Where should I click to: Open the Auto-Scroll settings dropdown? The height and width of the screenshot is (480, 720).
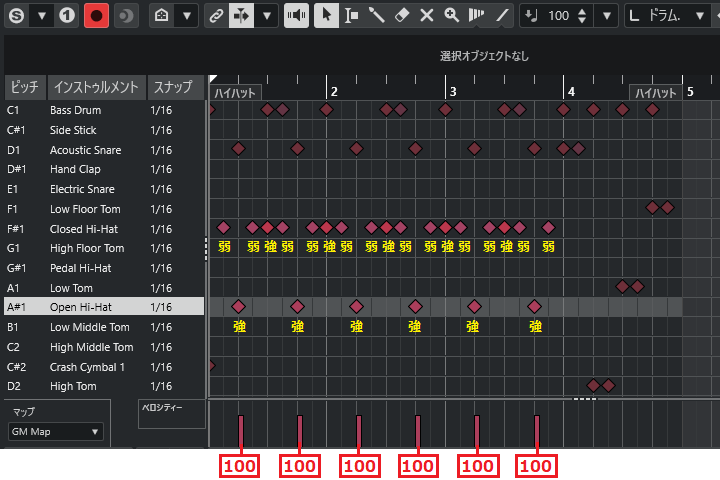pos(267,16)
